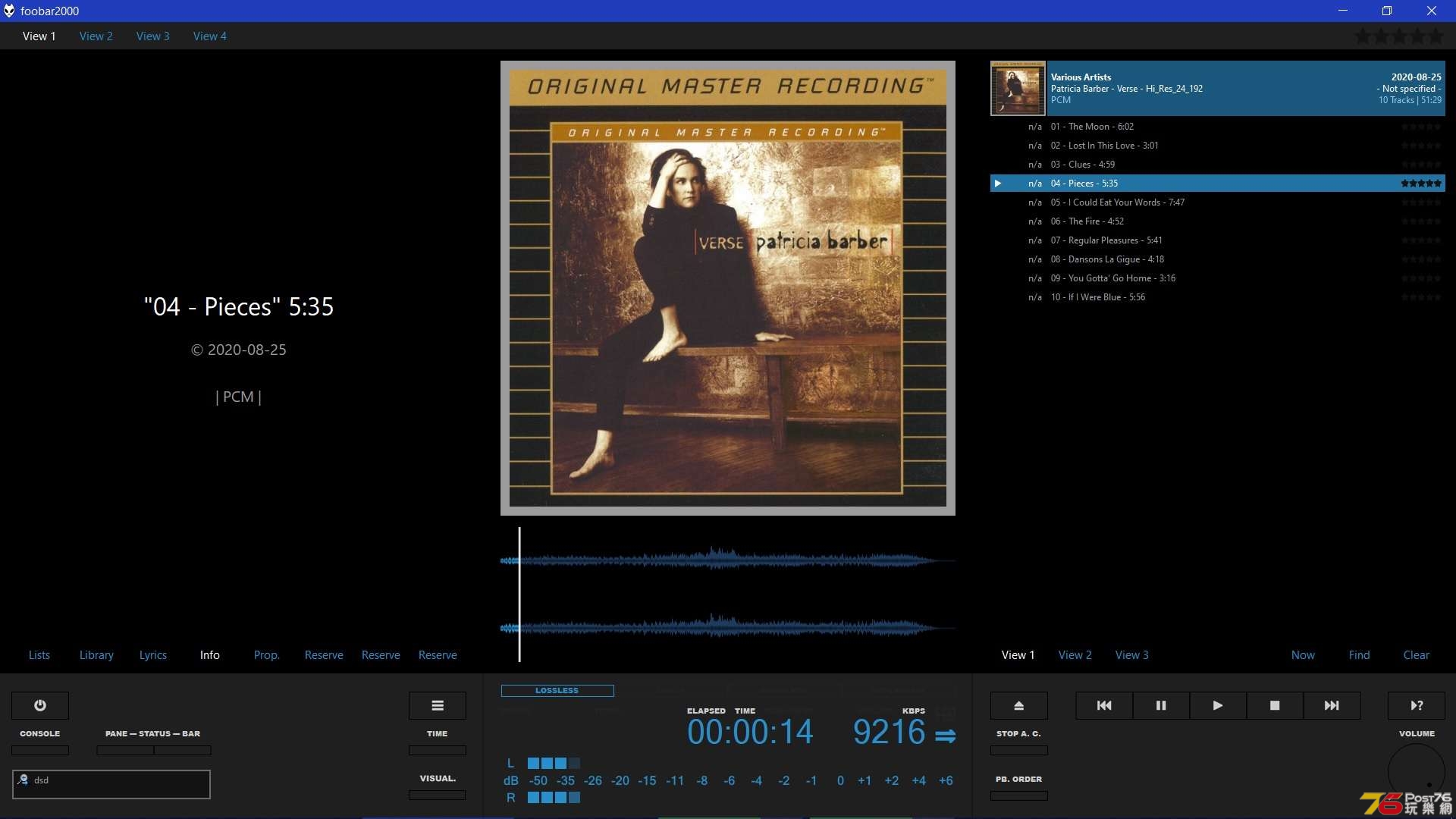1456x819 pixels.
Task: Click the Patricia Barber Verse album cover
Action: (x=728, y=288)
